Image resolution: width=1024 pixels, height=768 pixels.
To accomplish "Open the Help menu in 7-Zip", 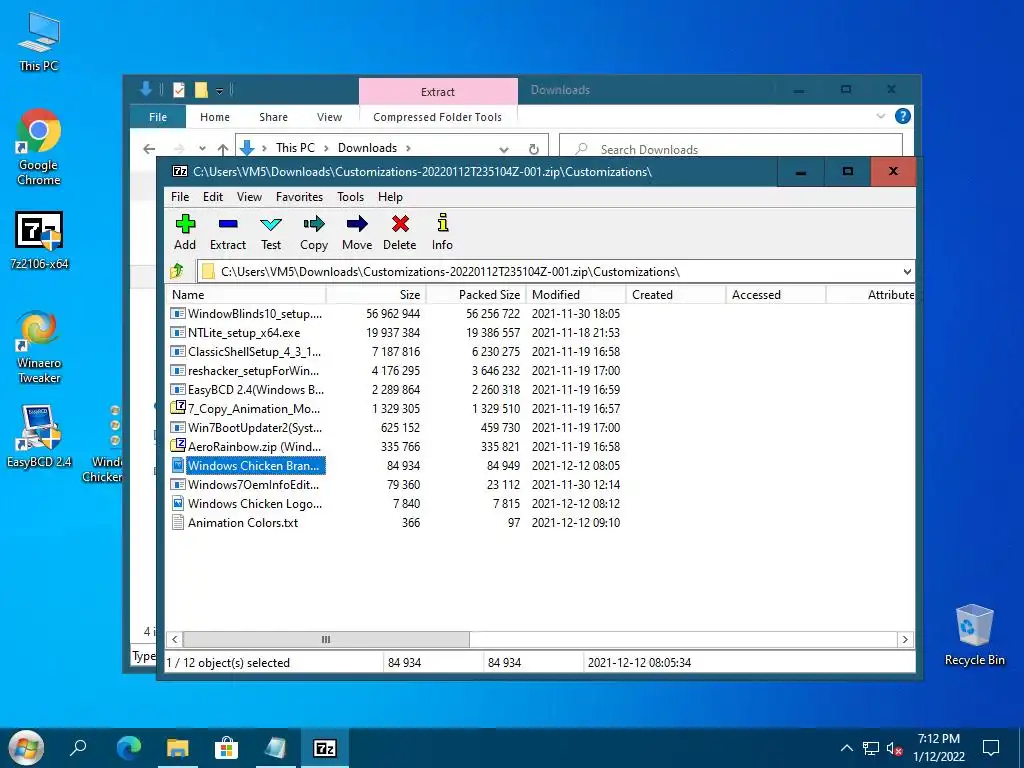I will [390, 197].
